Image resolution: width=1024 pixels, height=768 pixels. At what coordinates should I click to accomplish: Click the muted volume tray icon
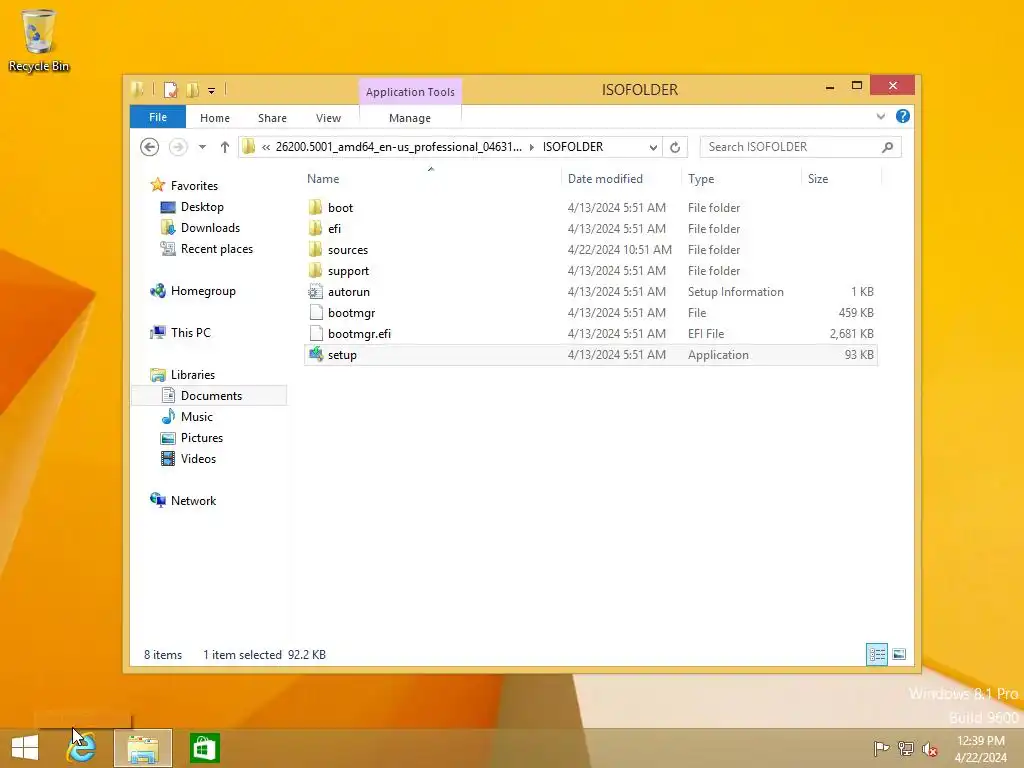[929, 748]
